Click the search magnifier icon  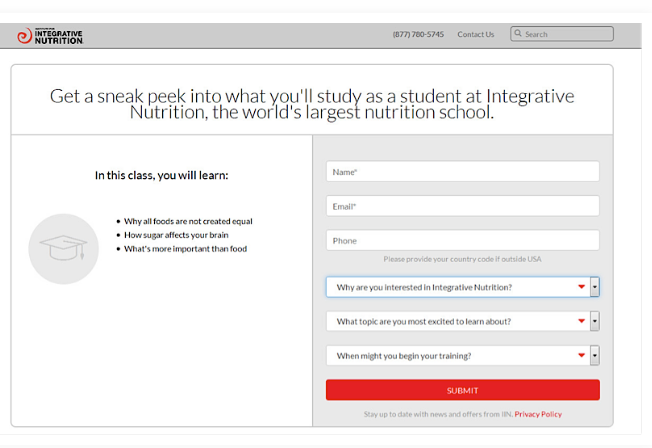(518, 34)
